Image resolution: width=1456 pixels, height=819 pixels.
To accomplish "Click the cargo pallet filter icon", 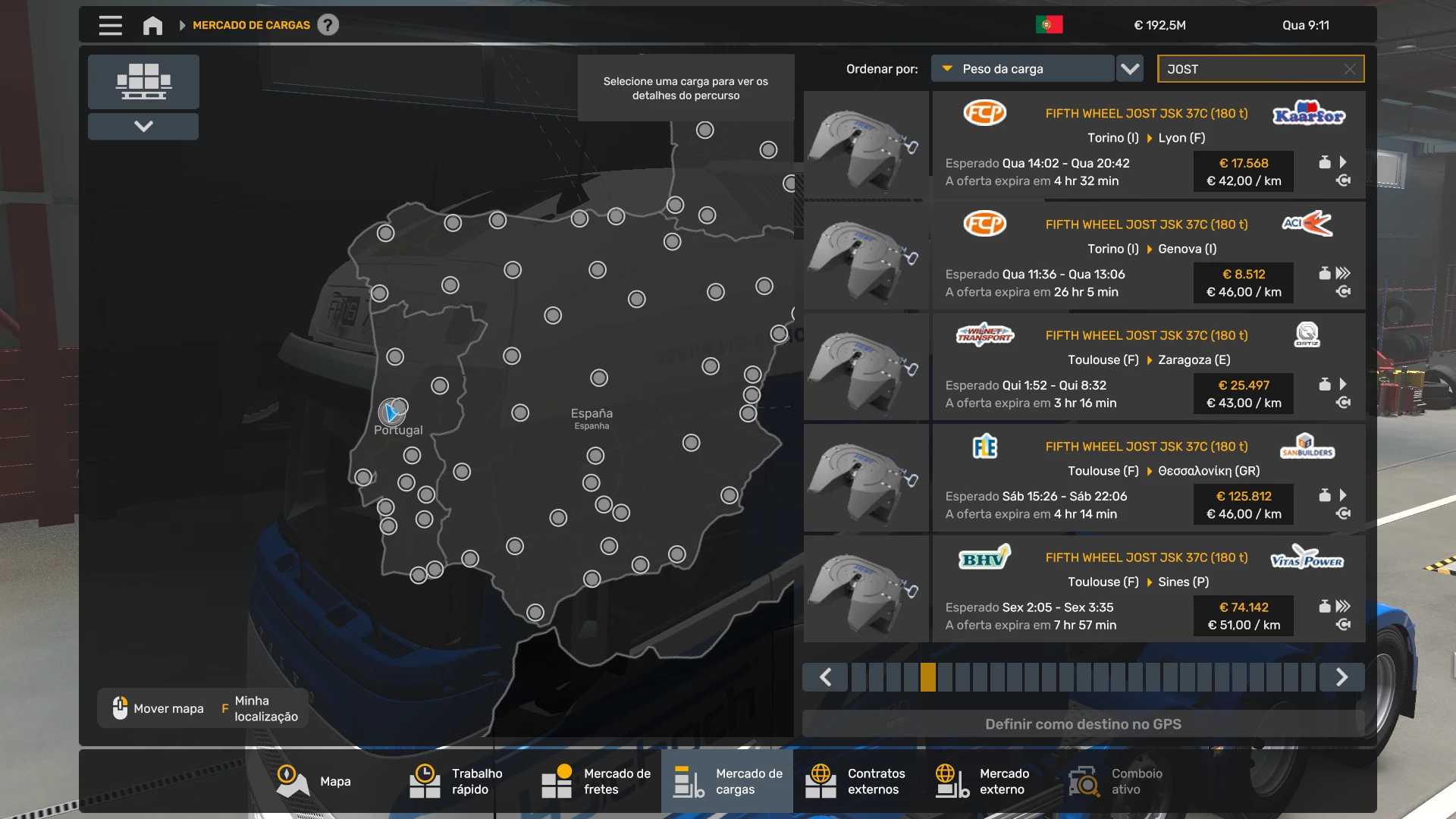I will (x=143, y=81).
